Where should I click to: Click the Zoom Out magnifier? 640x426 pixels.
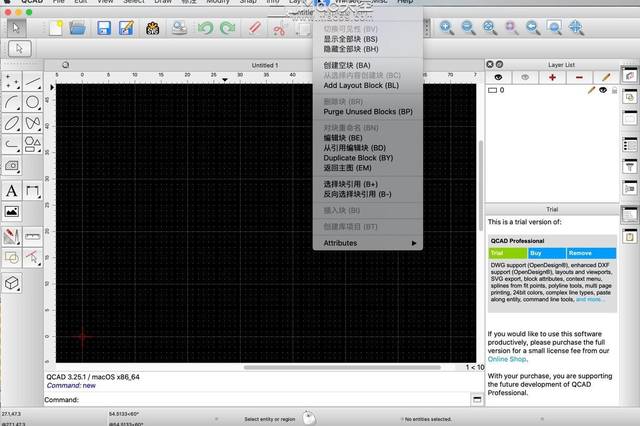pos(468,28)
